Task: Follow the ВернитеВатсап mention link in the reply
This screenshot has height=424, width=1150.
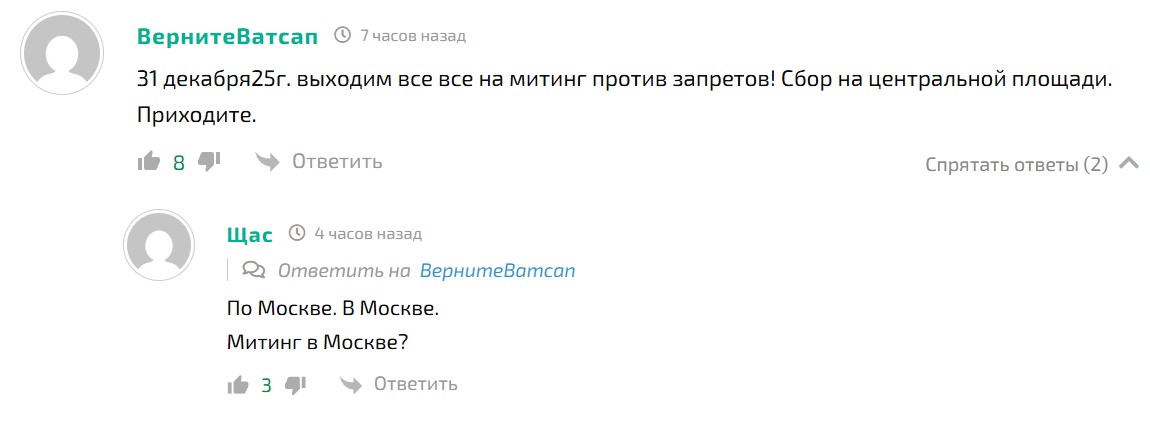Action: click(x=497, y=270)
